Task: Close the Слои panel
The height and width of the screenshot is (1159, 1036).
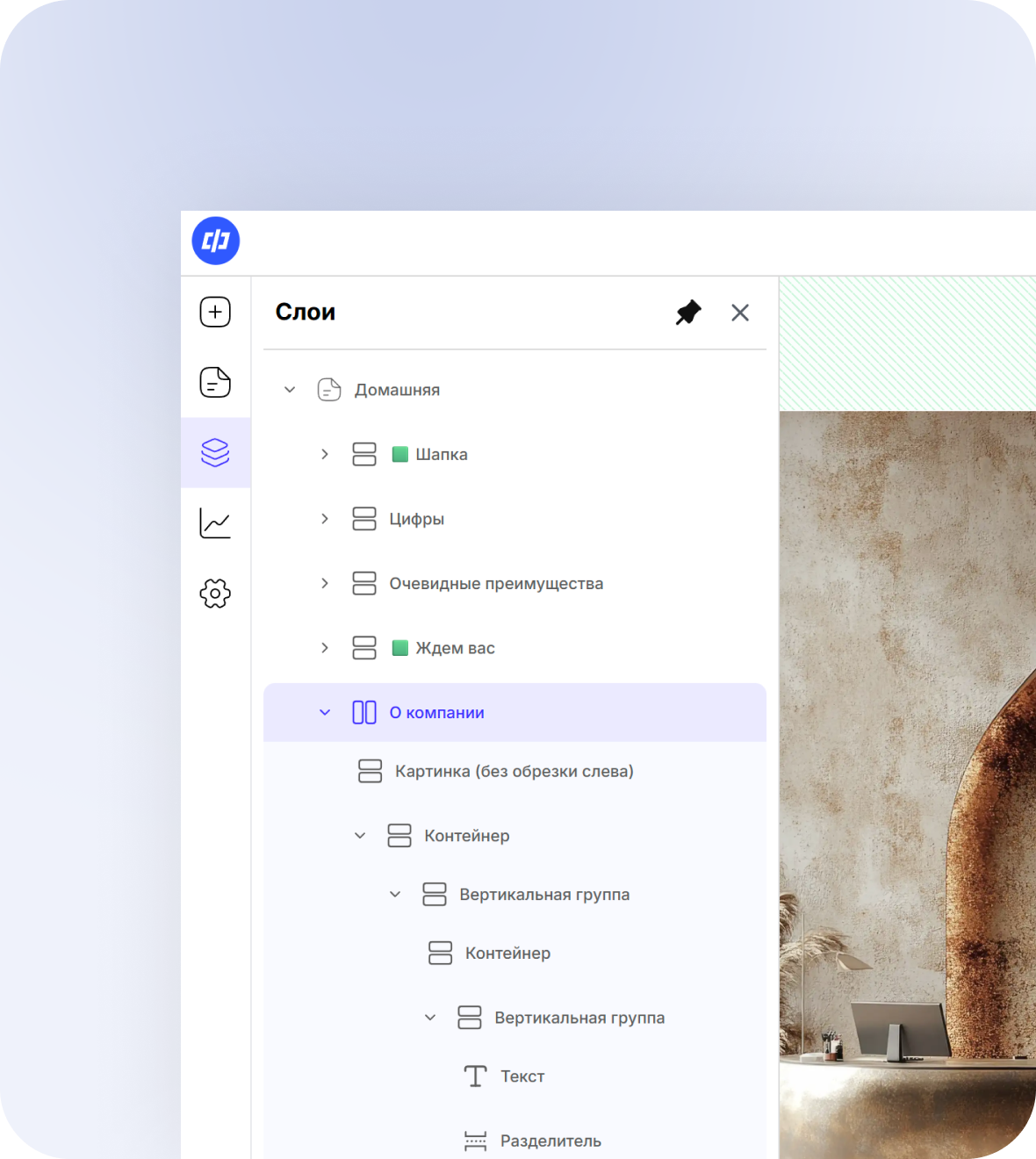Action: click(740, 313)
